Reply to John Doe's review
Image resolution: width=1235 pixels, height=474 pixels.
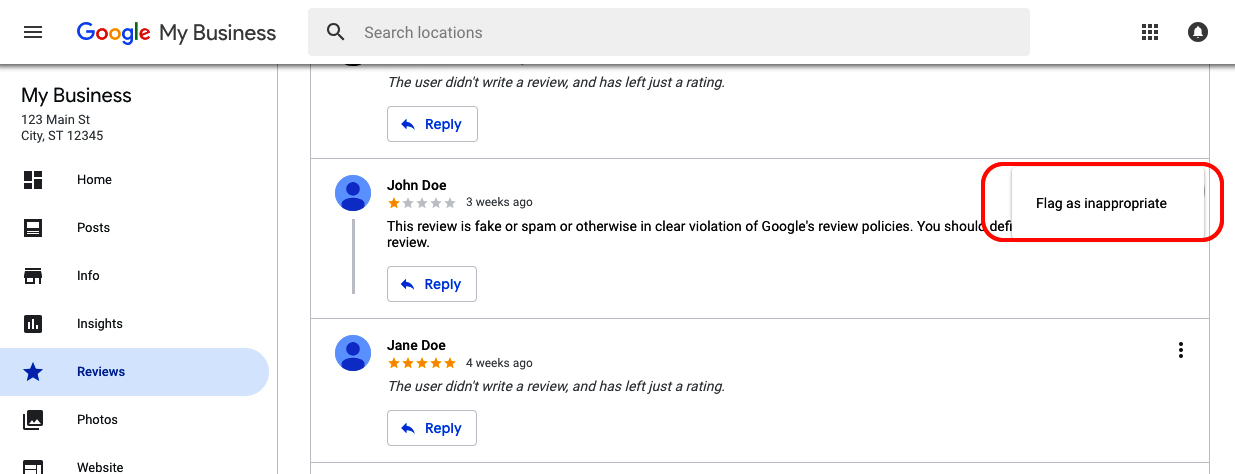coord(432,284)
